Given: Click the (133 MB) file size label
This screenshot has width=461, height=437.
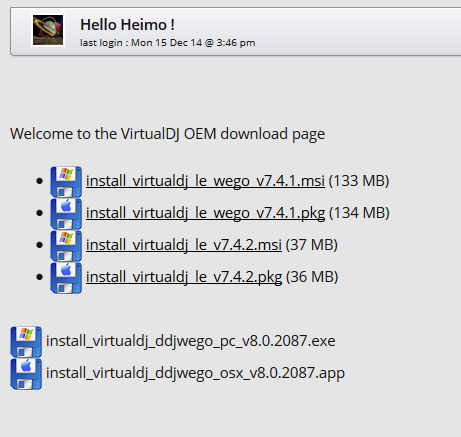Looking at the screenshot, I should (x=359, y=181).
